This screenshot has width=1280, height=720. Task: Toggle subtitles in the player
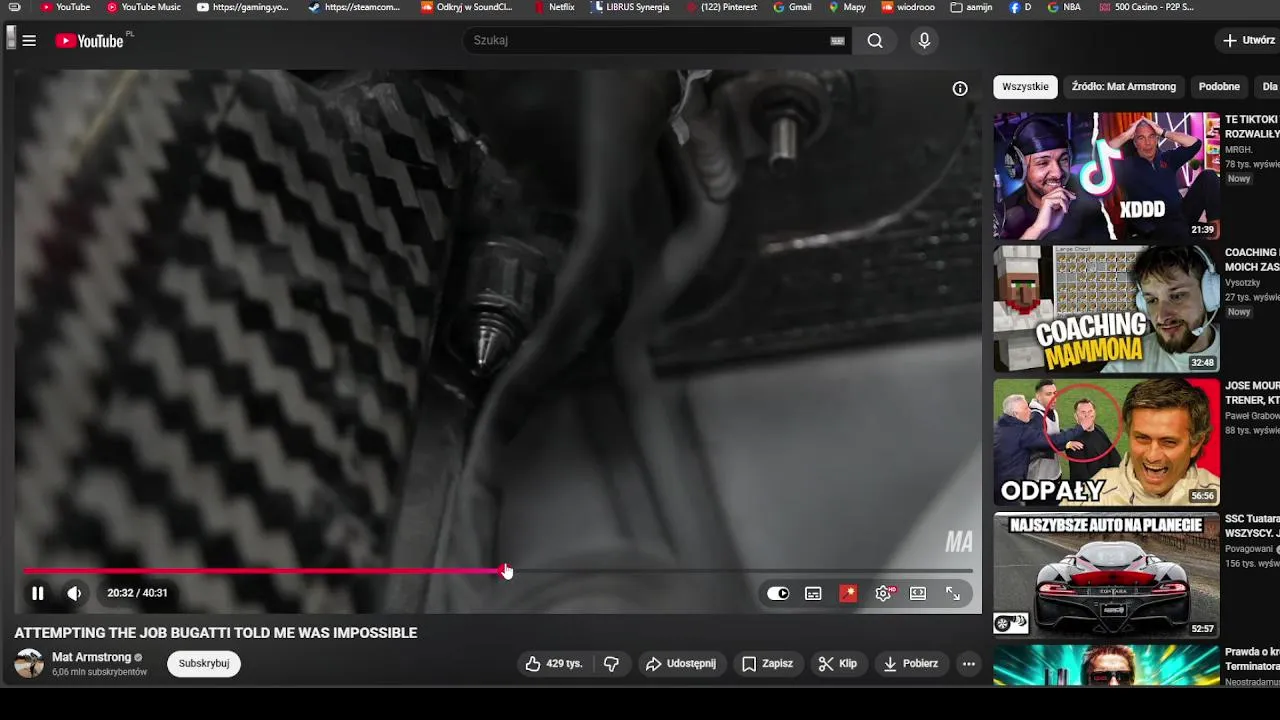point(813,593)
